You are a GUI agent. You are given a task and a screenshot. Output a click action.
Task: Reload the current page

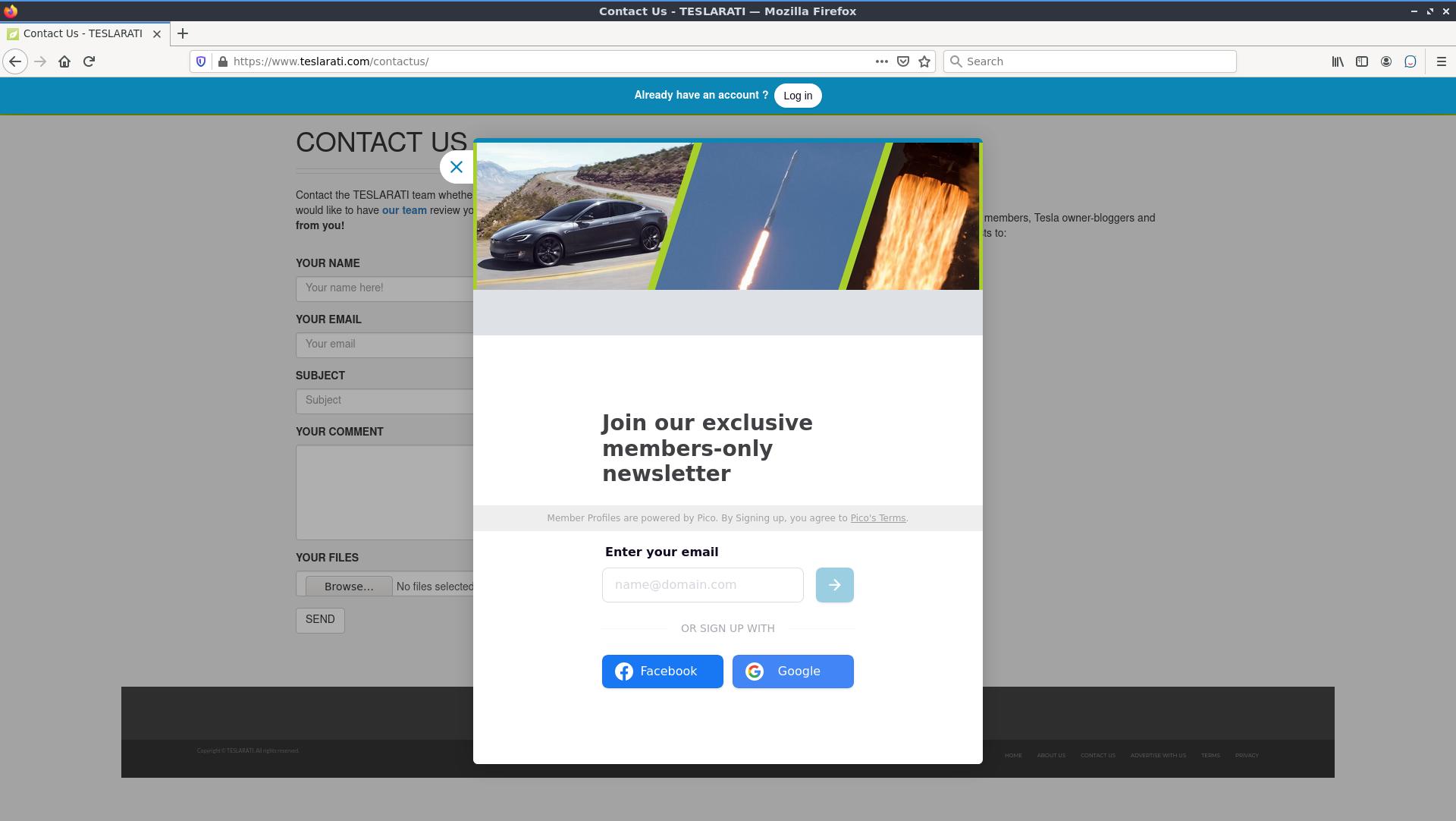click(x=89, y=61)
